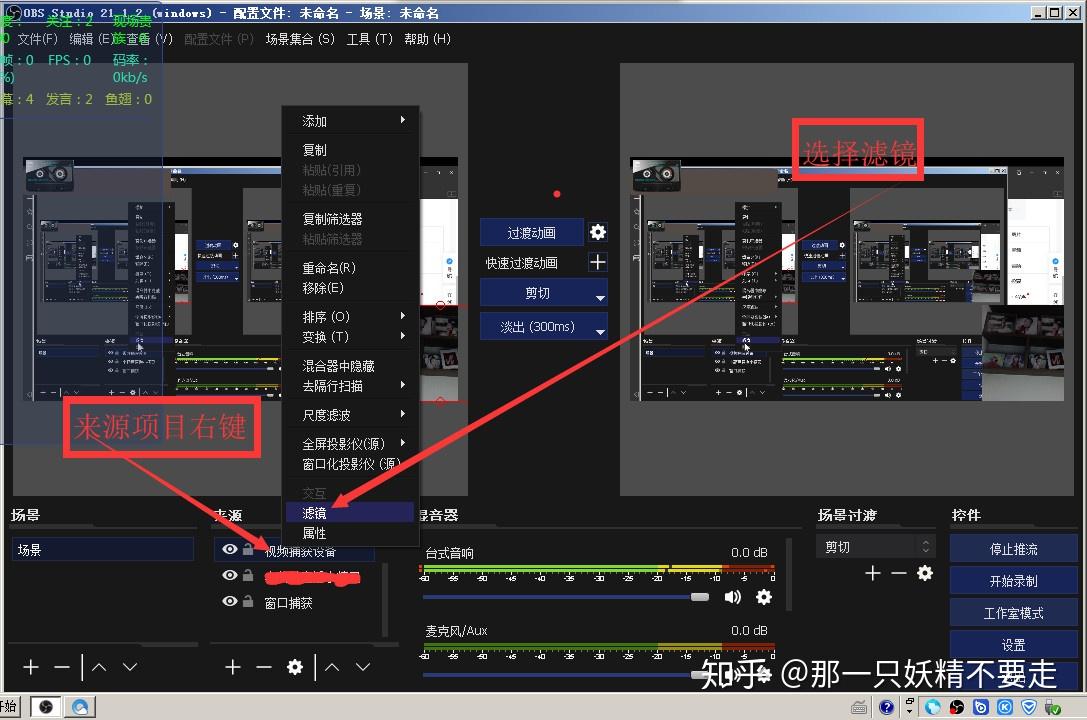Viewport: 1087px width, 720px height.
Task: Open the 过渡动画 settings gear
Action: pyautogui.click(x=598, y=232)
